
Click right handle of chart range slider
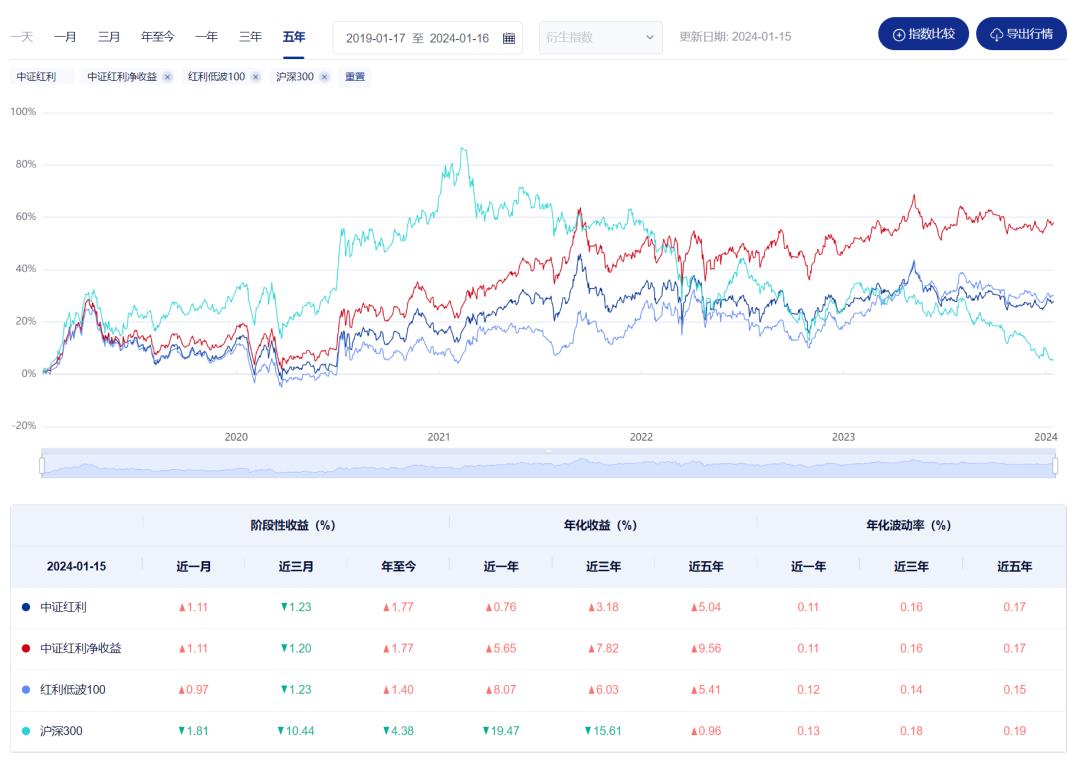tap(1056, 465)
